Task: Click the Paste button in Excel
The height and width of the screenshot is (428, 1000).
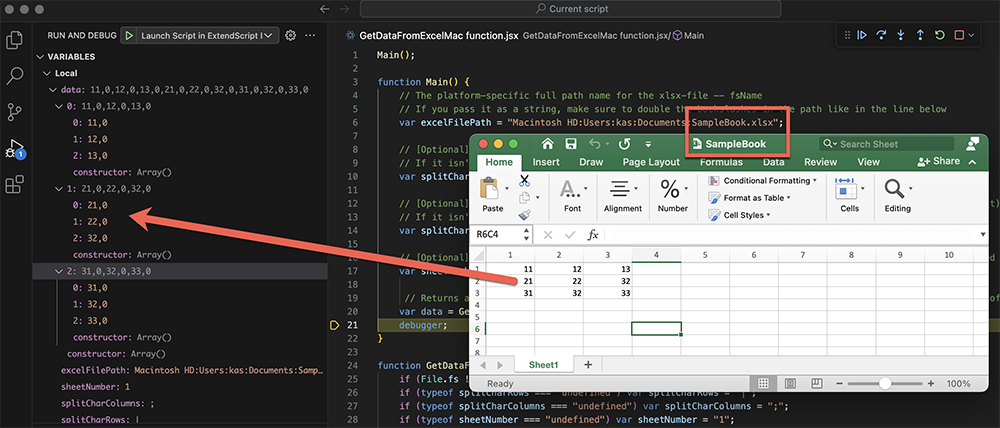Action: pos(492,195)
